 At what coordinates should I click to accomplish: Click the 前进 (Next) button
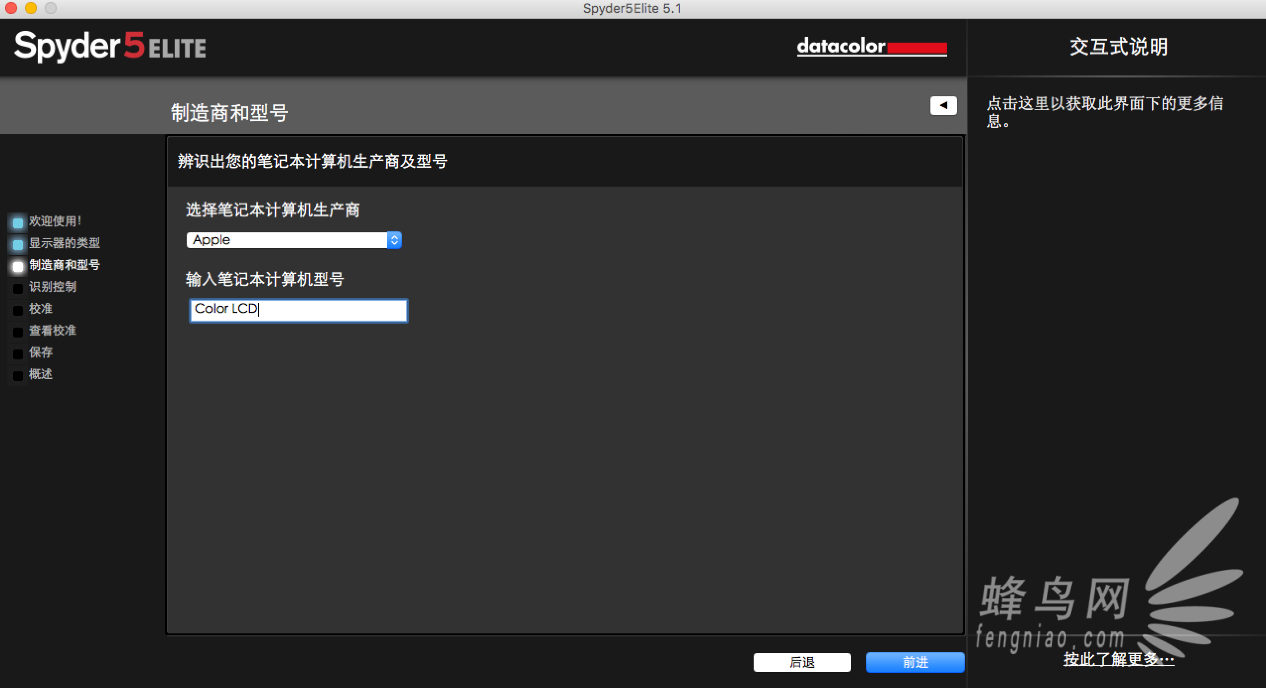[915, 662]
